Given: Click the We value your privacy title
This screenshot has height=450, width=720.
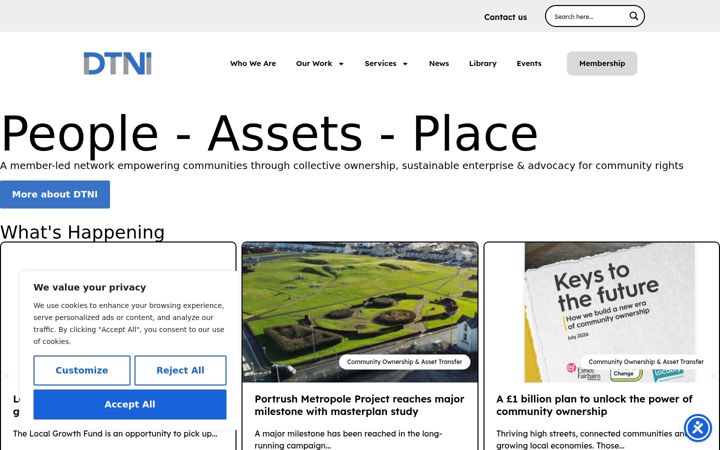Looking at the screenshot, I should tap(90, 287).
